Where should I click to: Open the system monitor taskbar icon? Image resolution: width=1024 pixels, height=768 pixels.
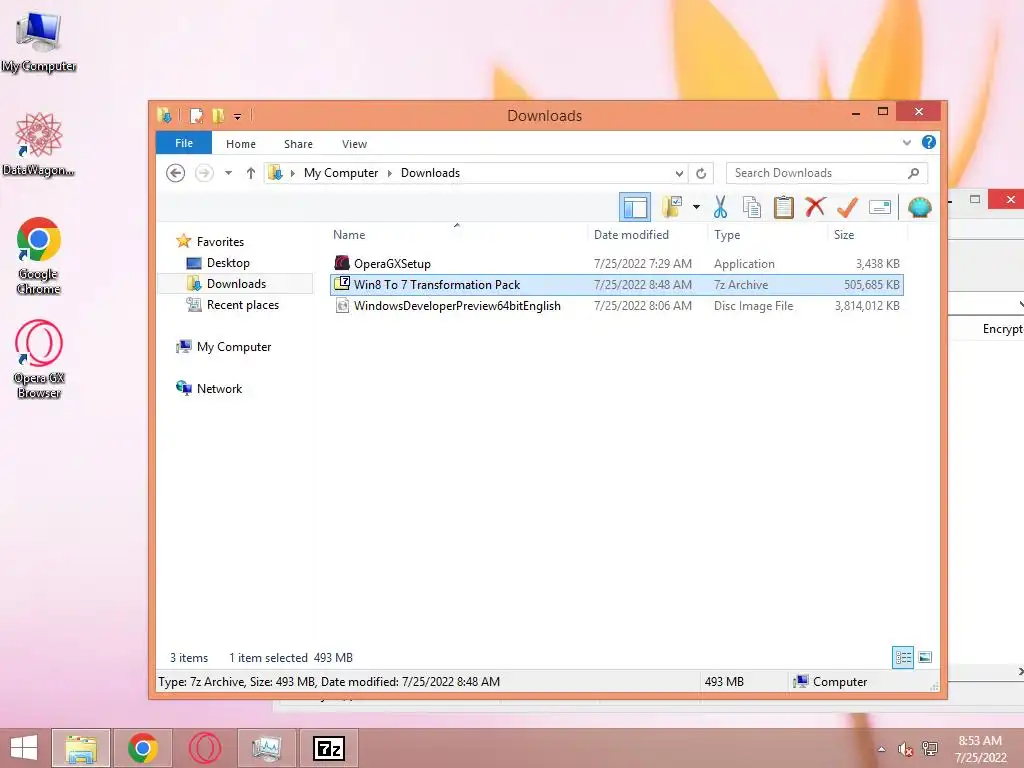(266, 748)
